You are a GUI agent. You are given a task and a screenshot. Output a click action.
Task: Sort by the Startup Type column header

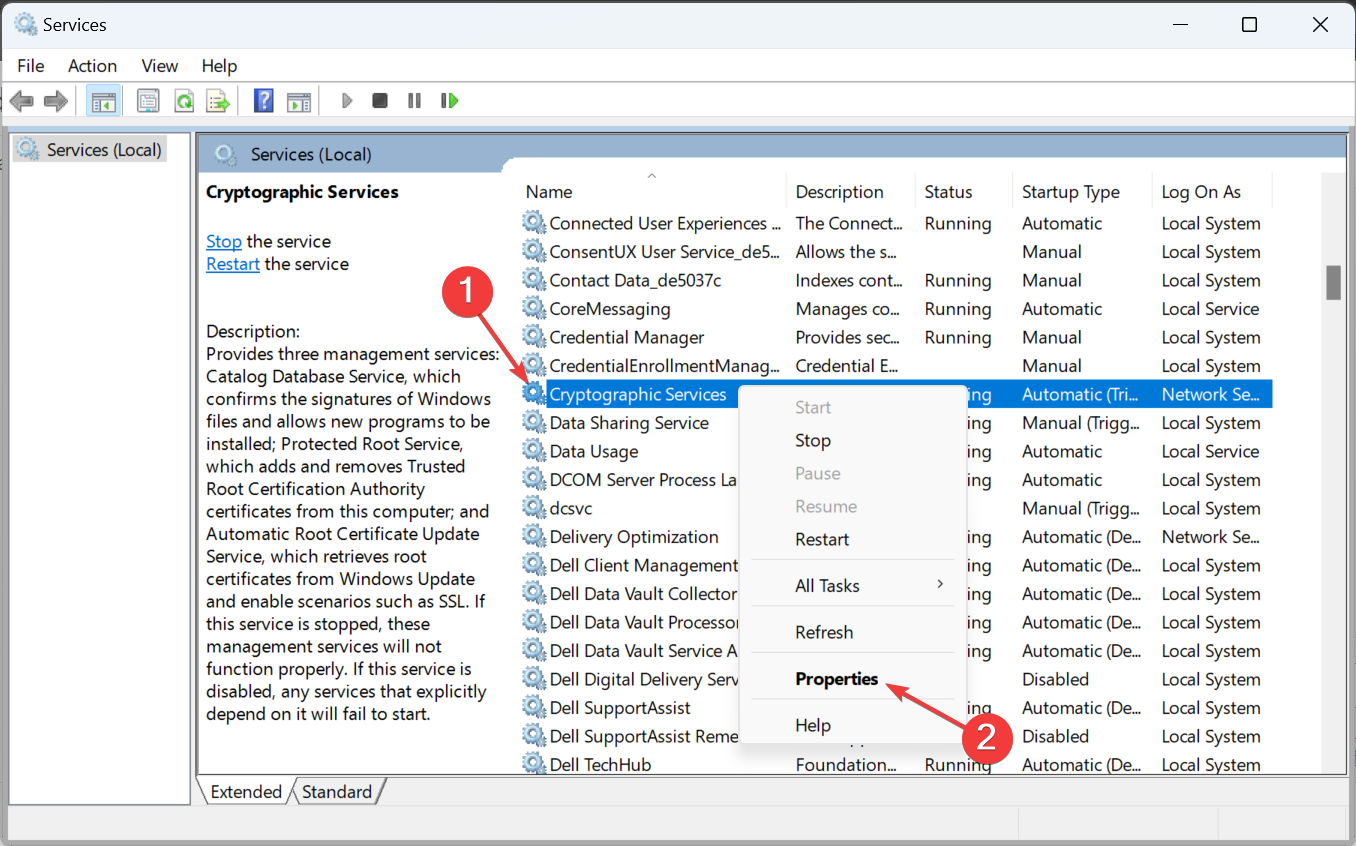pyautogui.click(x=1070, y=192)
